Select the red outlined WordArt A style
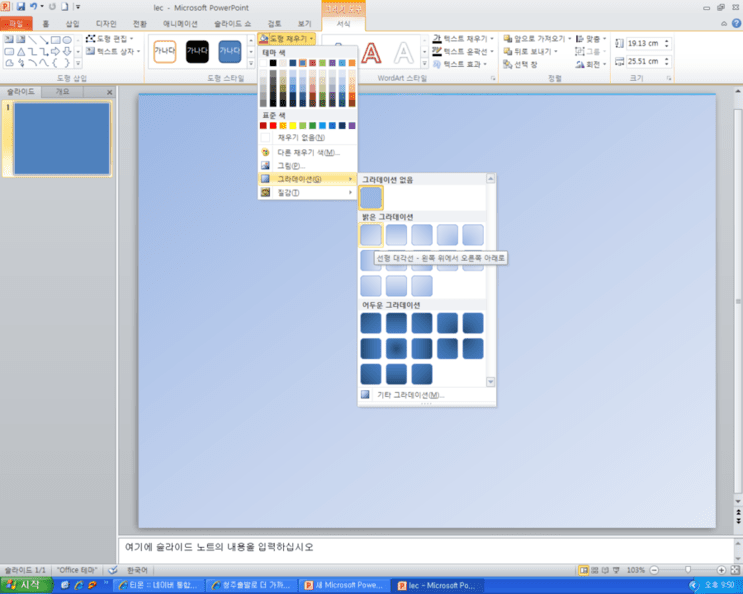 click(371, 52)
